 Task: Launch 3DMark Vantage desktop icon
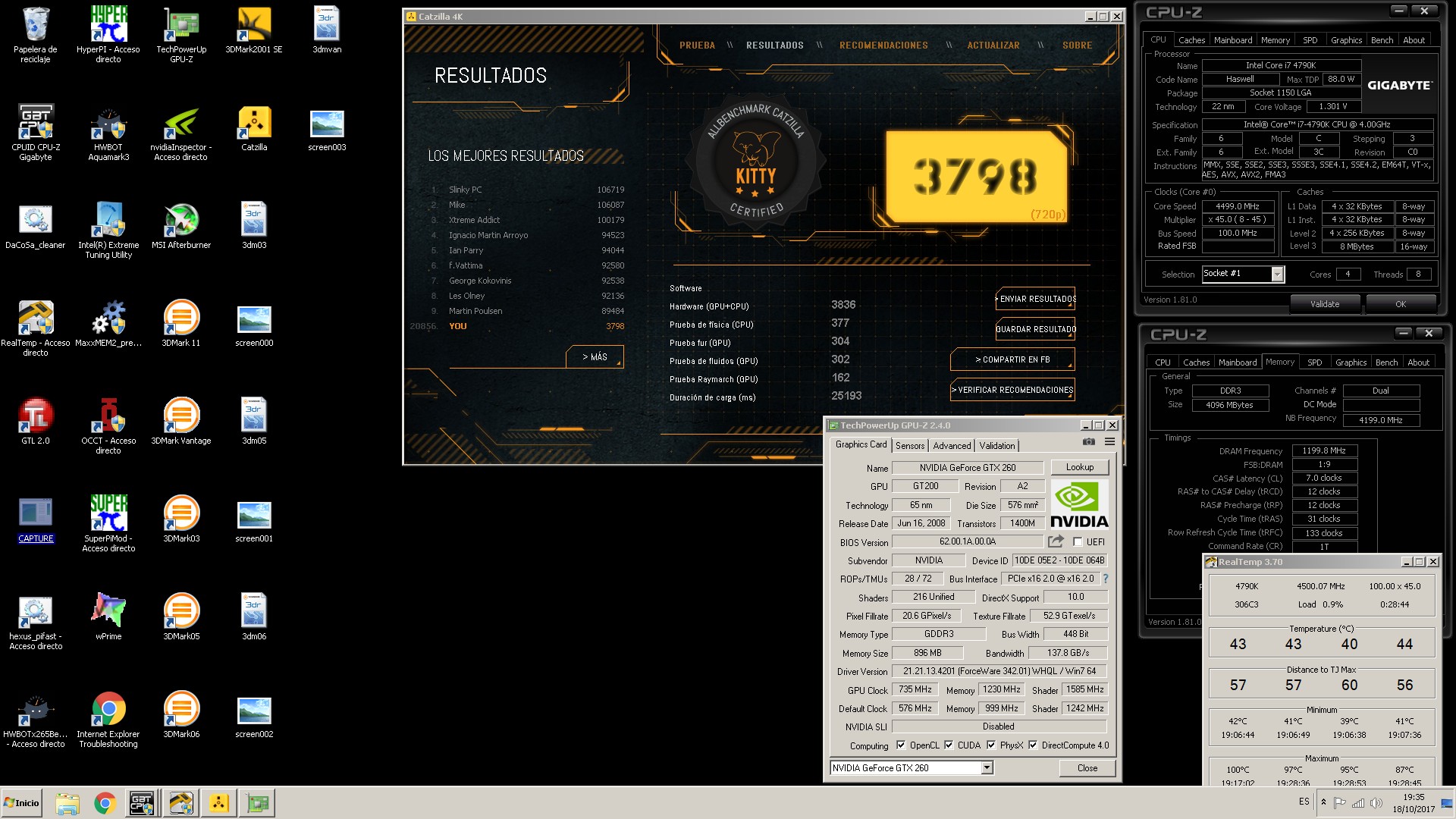(x=181, y=422)
